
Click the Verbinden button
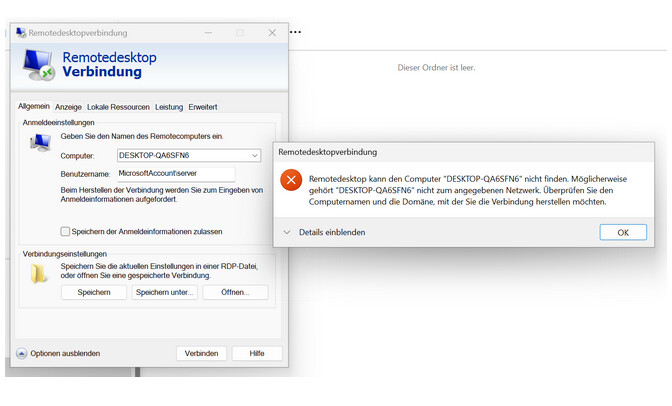tap(201, 353)
